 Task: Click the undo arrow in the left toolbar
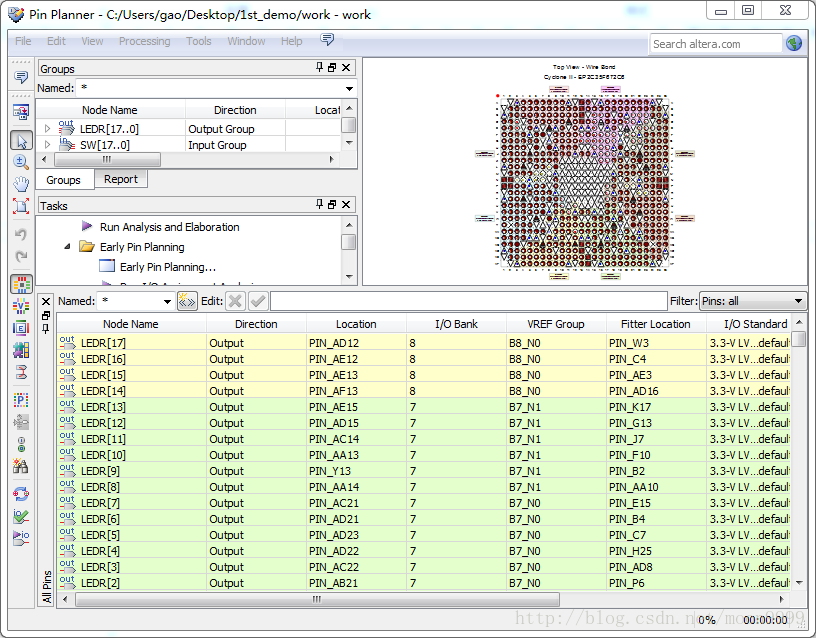click(x=21, y=234)
